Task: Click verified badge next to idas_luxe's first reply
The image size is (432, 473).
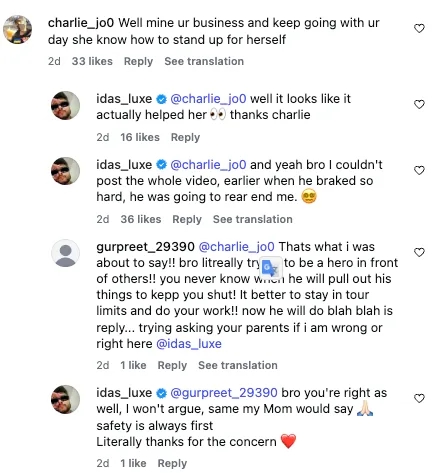Action: click(161, 99)
